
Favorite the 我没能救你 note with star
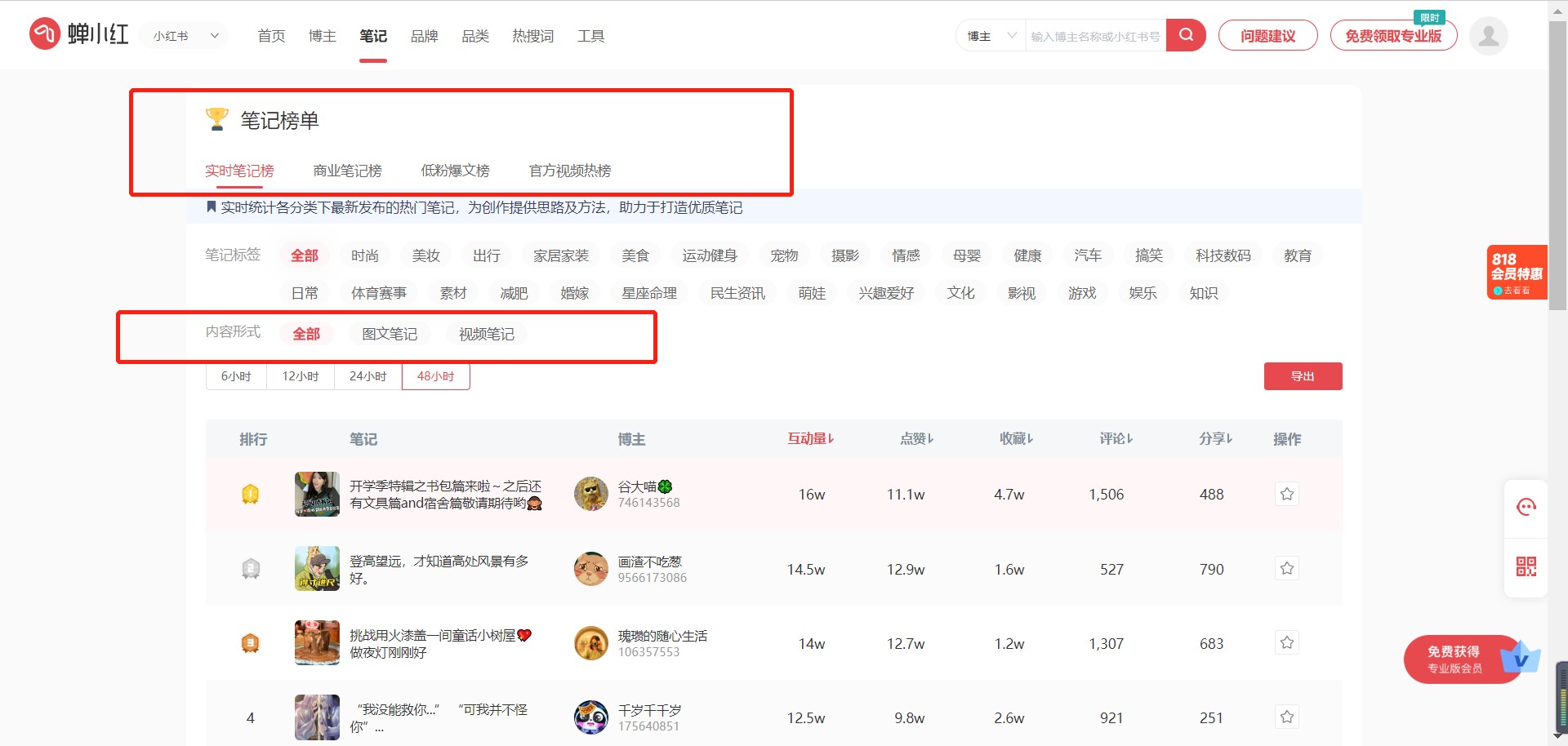(1287, 717)
